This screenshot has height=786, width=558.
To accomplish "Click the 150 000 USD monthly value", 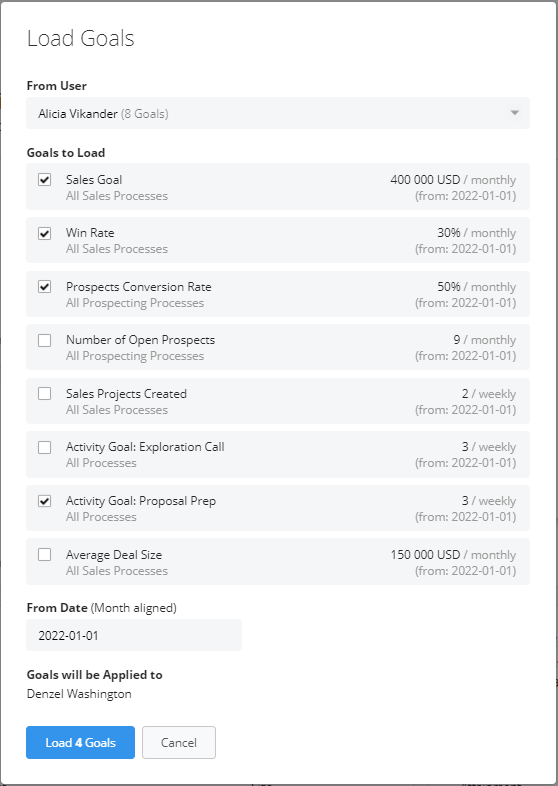I will click(x=453, y=554).
